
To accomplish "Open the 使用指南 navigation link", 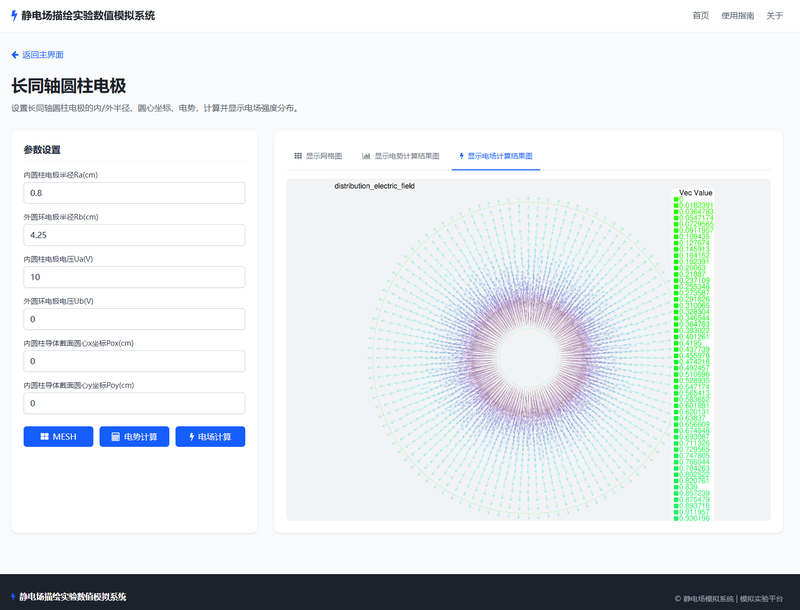I will click(737, 16).
